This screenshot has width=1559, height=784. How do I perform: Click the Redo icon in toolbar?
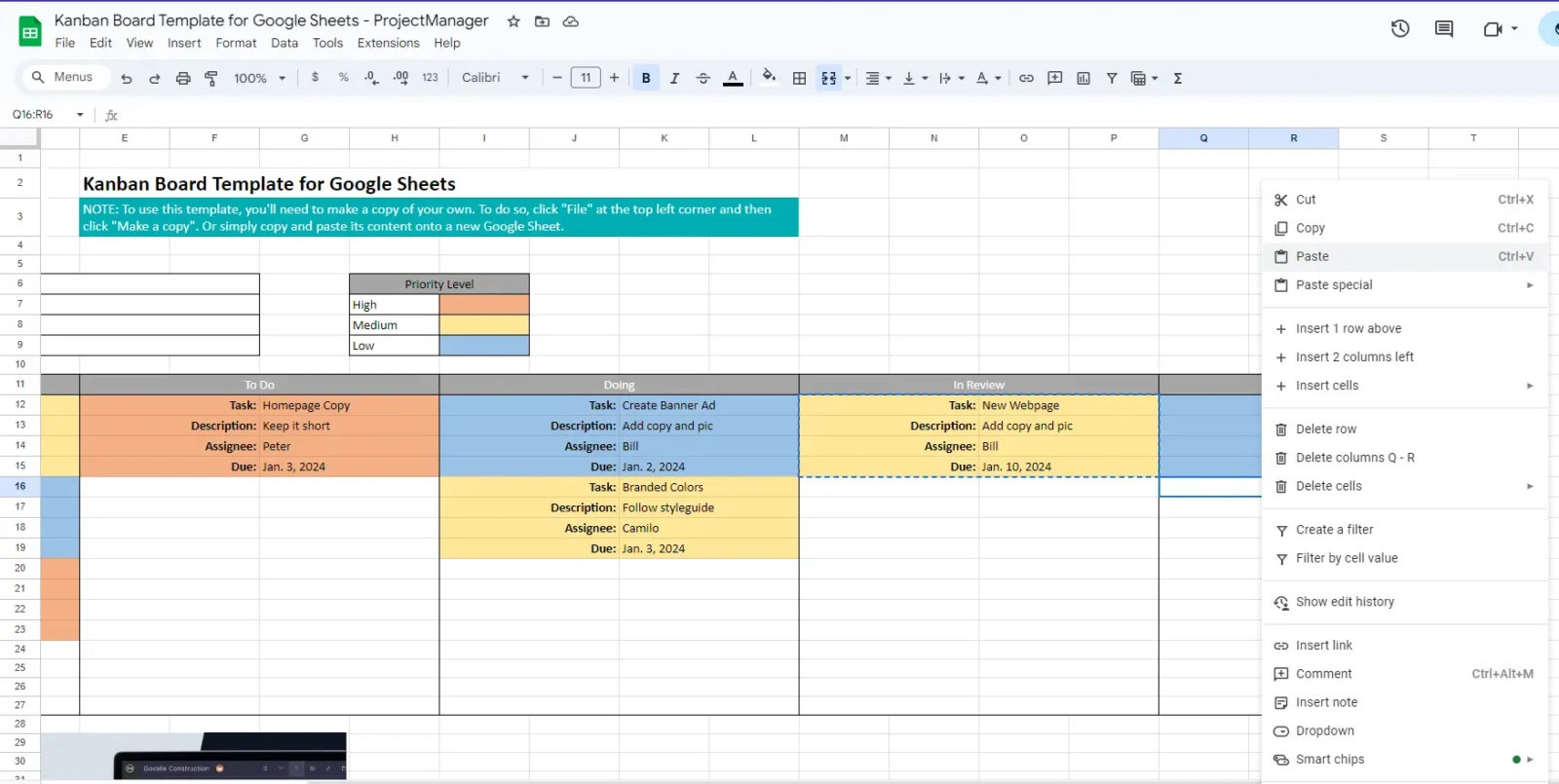154,79
